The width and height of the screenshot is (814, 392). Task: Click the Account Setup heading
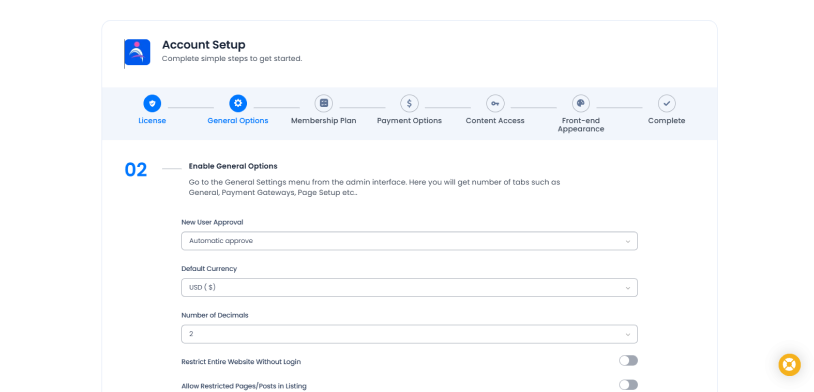[204, 45]
